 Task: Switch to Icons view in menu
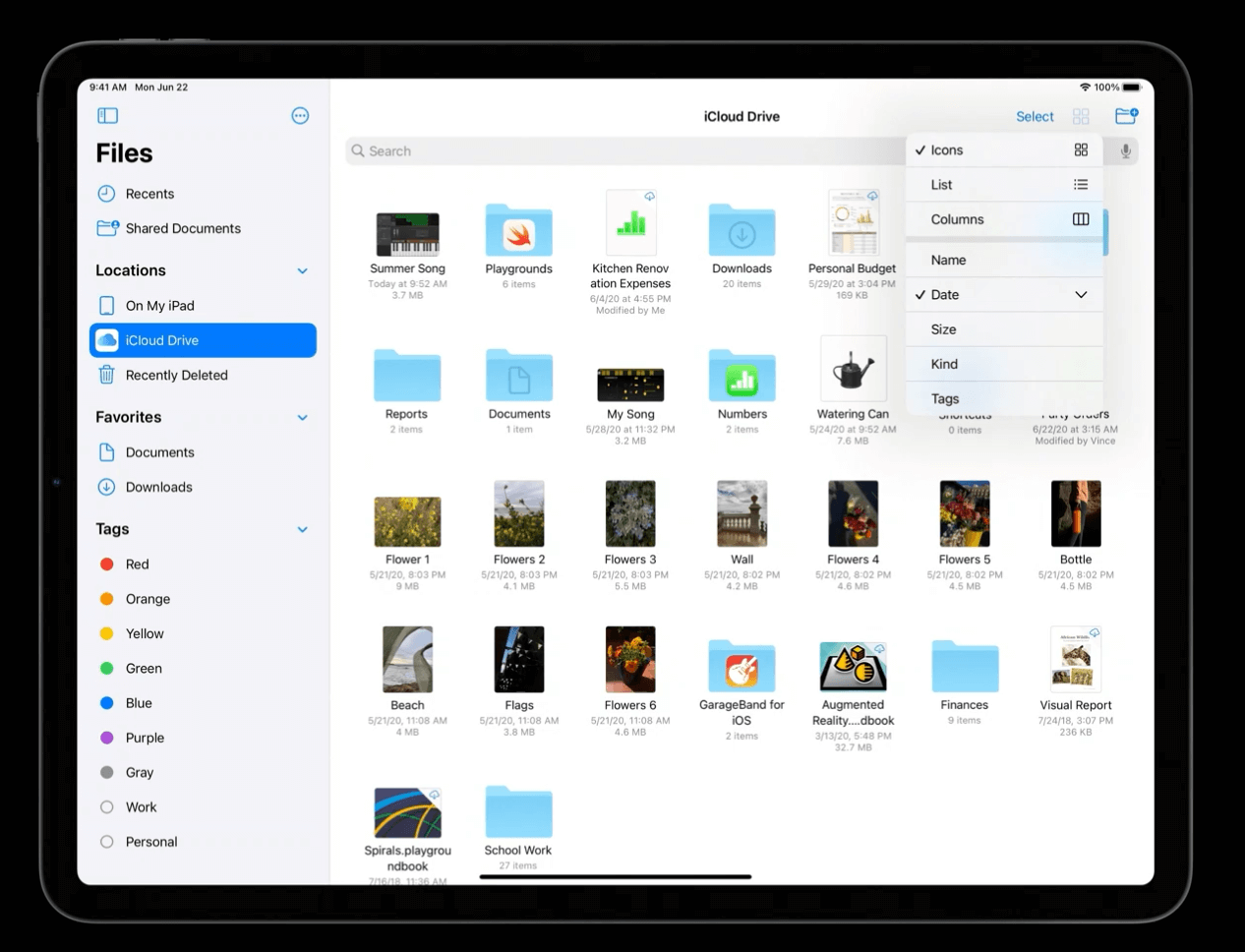click(1004, 149)
